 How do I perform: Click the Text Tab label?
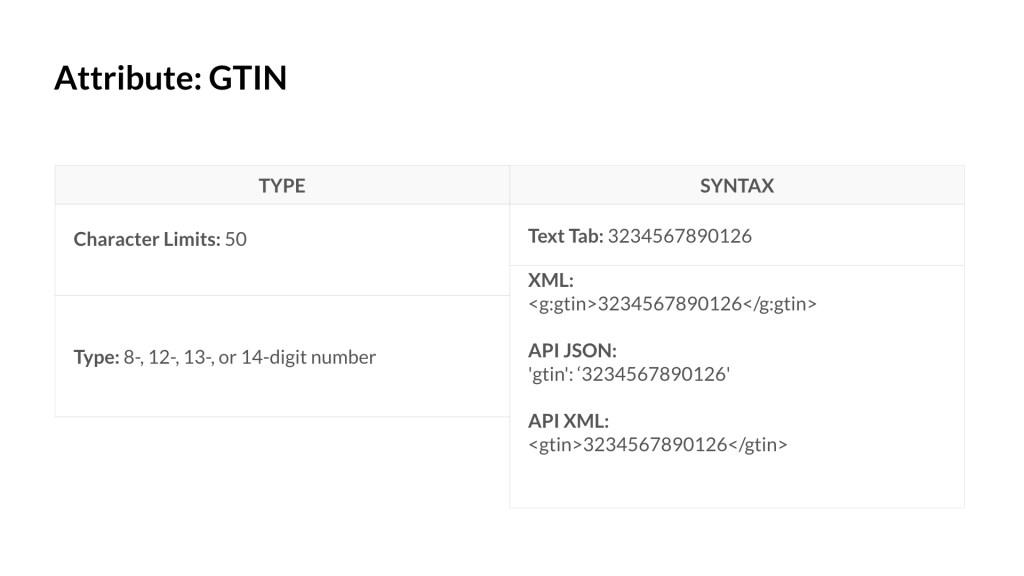pyautogui.click(x=566, y=236)
